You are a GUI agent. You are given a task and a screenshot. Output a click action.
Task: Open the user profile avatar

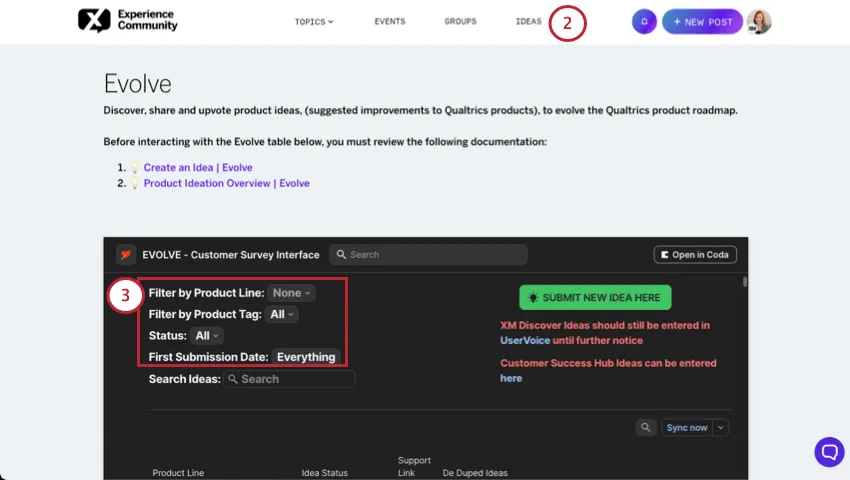tap(759, 22)
